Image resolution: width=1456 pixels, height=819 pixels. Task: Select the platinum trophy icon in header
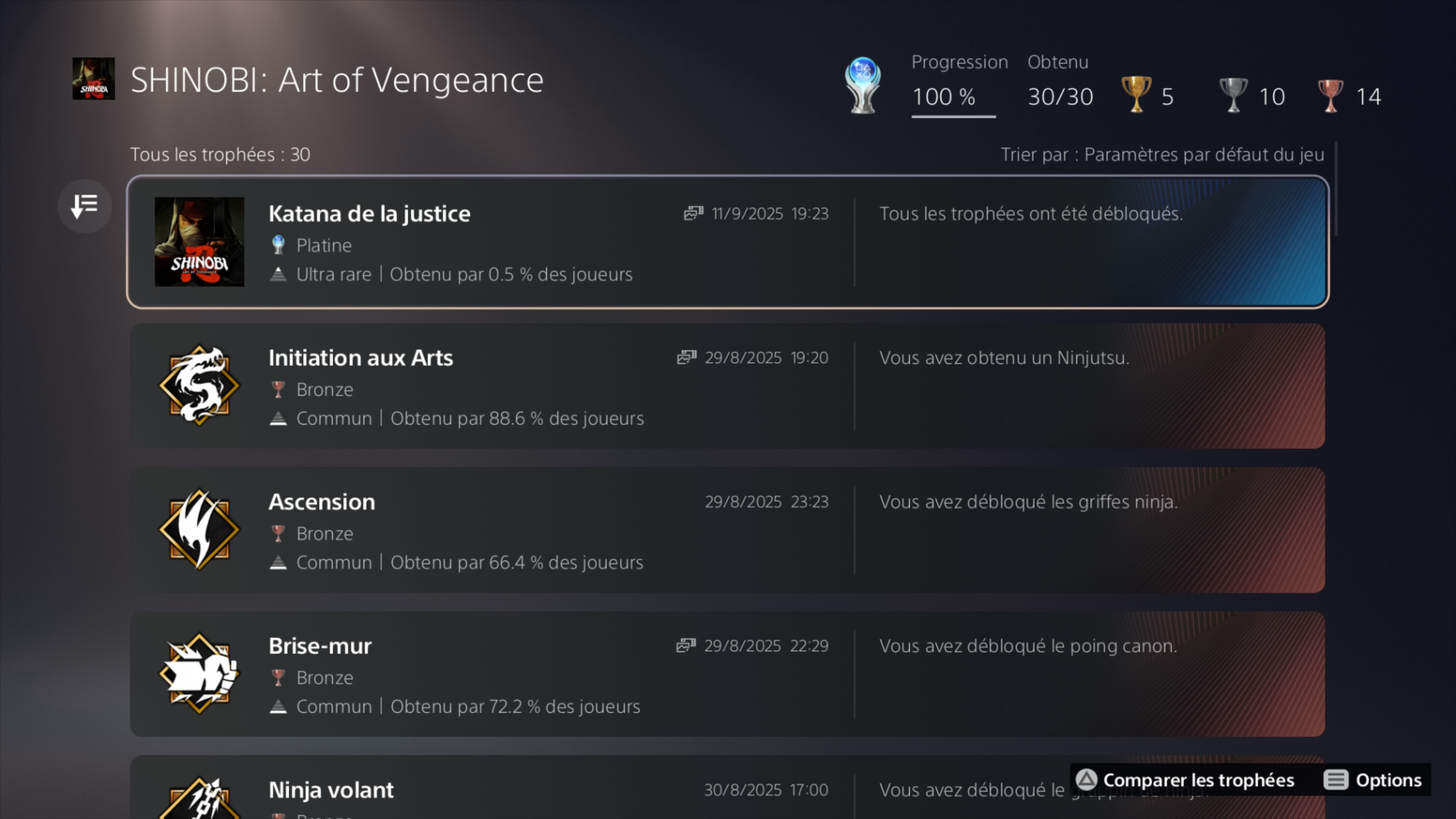(x=863, y=85)
